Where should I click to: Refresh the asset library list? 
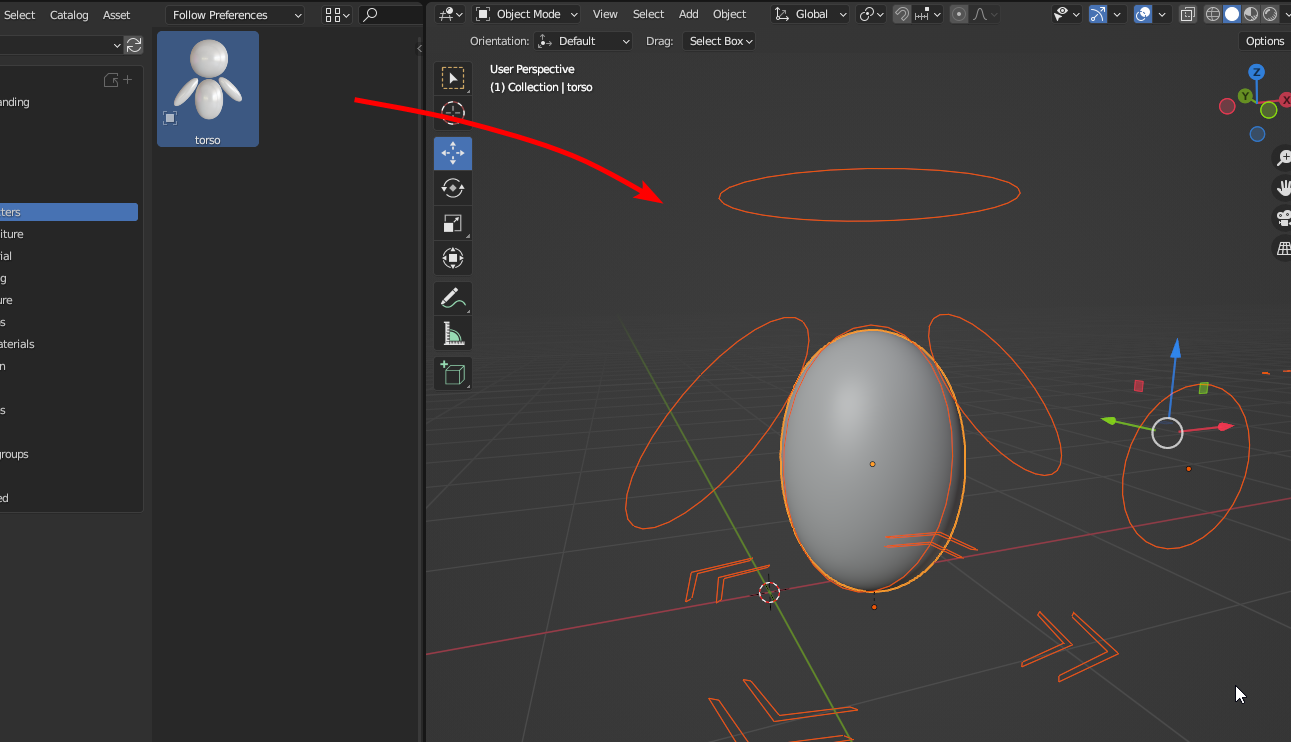[134, 45]
